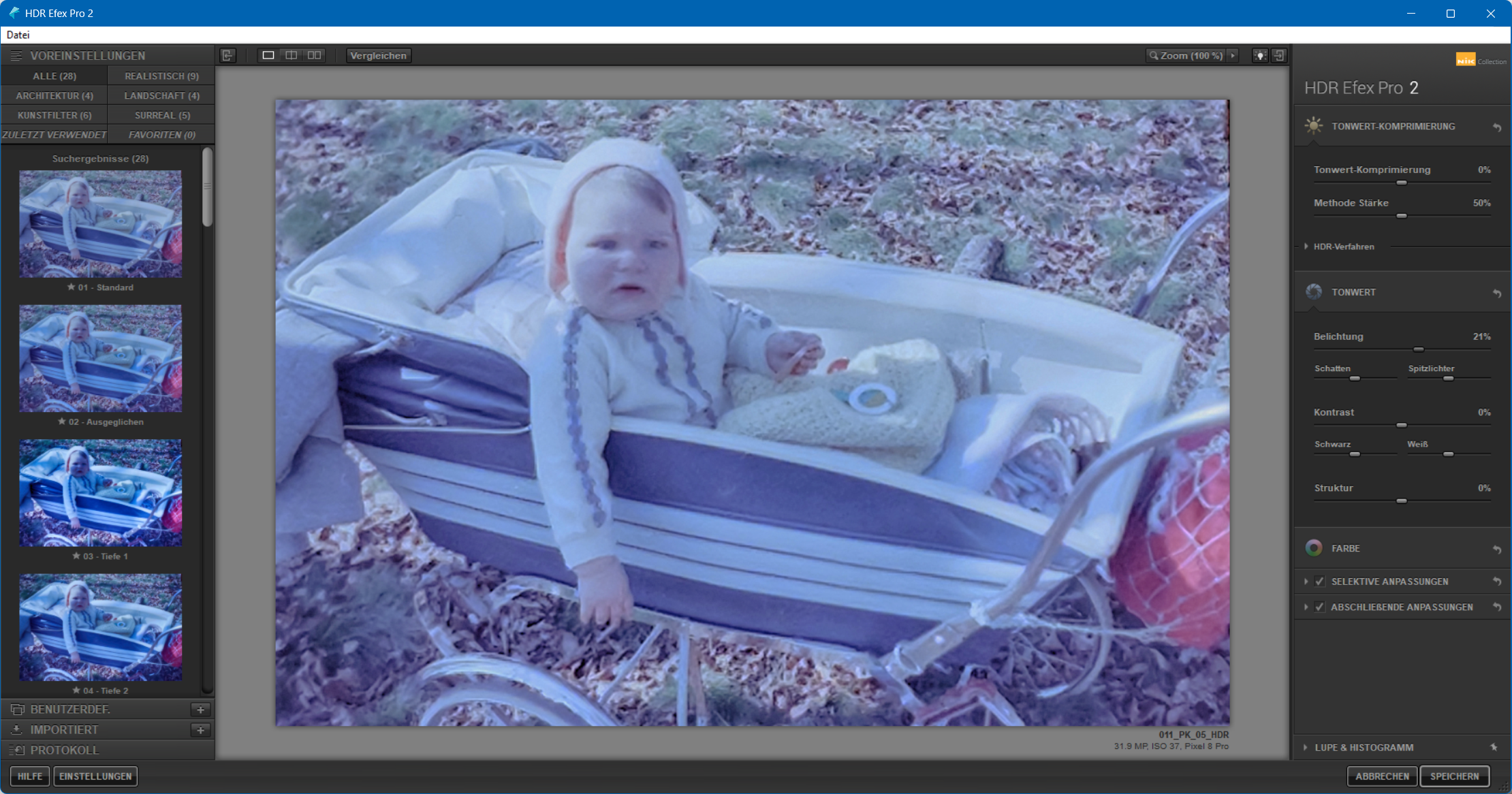1512x794 pixels.
Task: Click the Speichern button
Action: (1454, 776)
